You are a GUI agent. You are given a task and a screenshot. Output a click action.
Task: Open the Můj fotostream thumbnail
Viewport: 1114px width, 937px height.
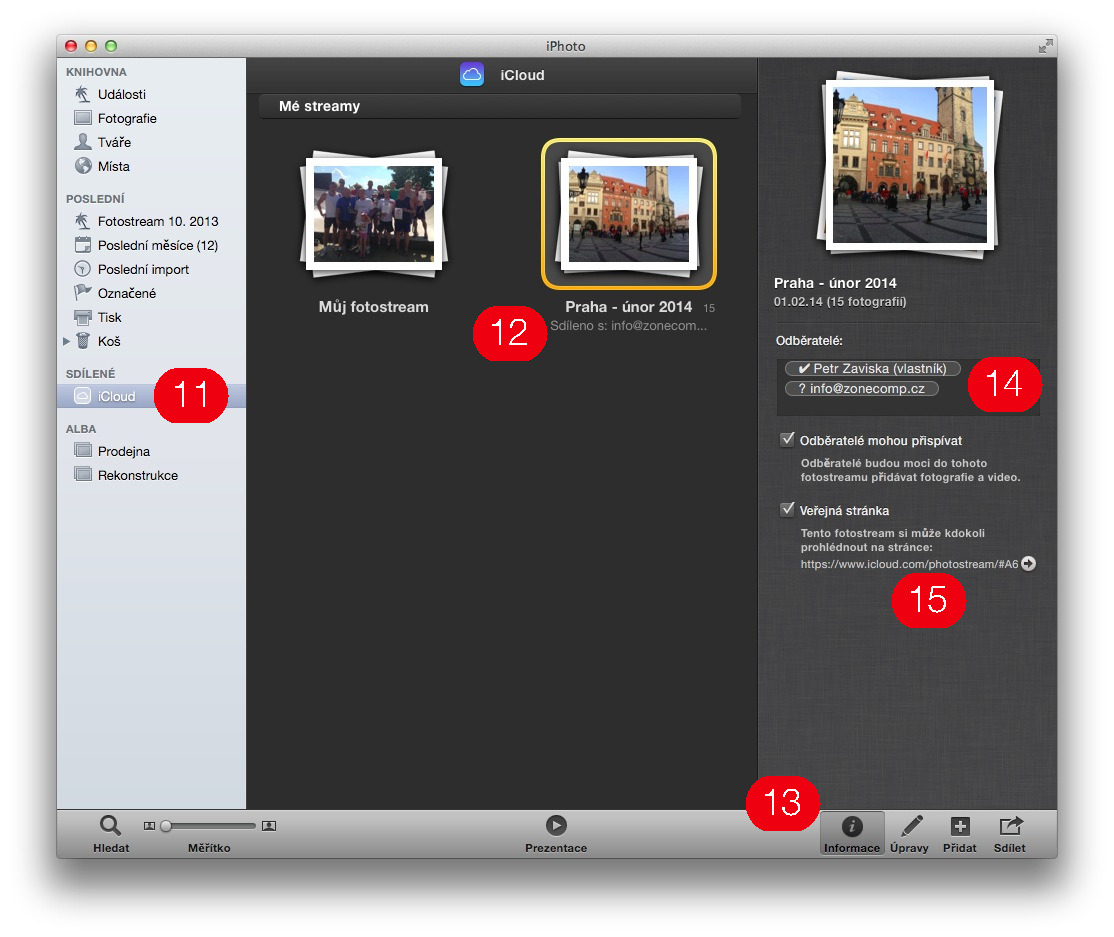[x=373, y=214]
